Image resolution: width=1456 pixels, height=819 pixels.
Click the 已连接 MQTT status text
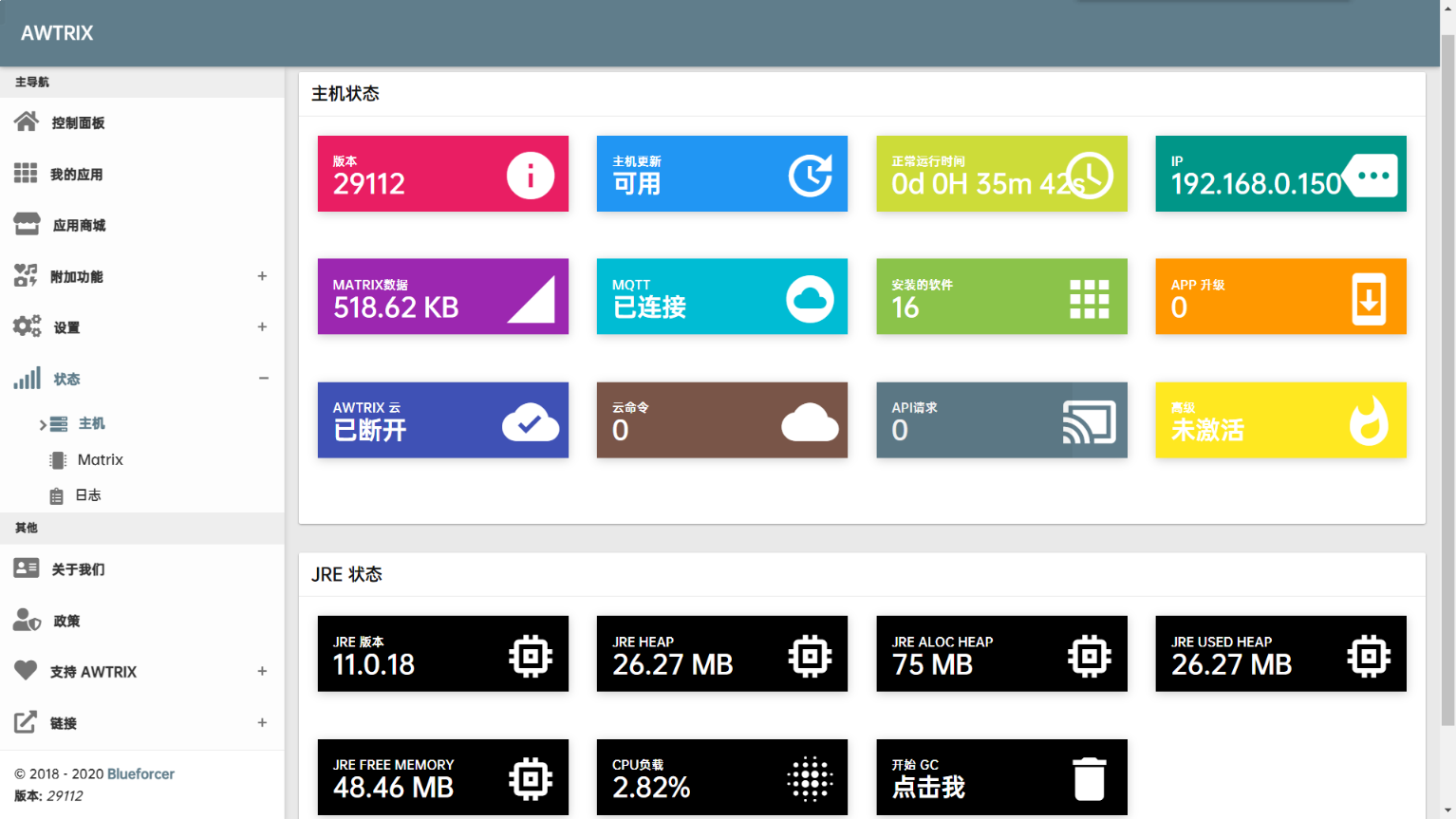(649, 307)
